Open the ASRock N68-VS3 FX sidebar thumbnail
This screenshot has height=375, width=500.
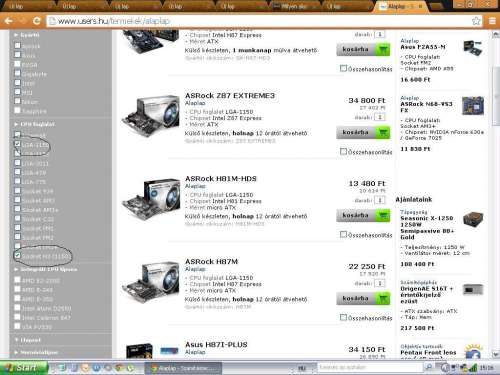(x=473, y=105)
